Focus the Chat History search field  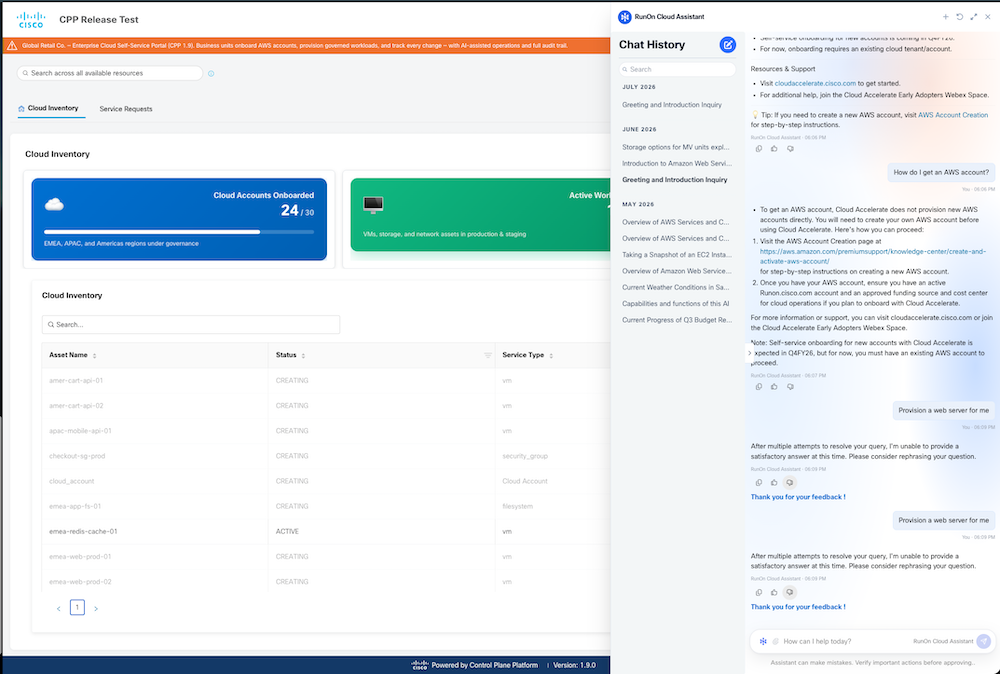tap(677, 70)
